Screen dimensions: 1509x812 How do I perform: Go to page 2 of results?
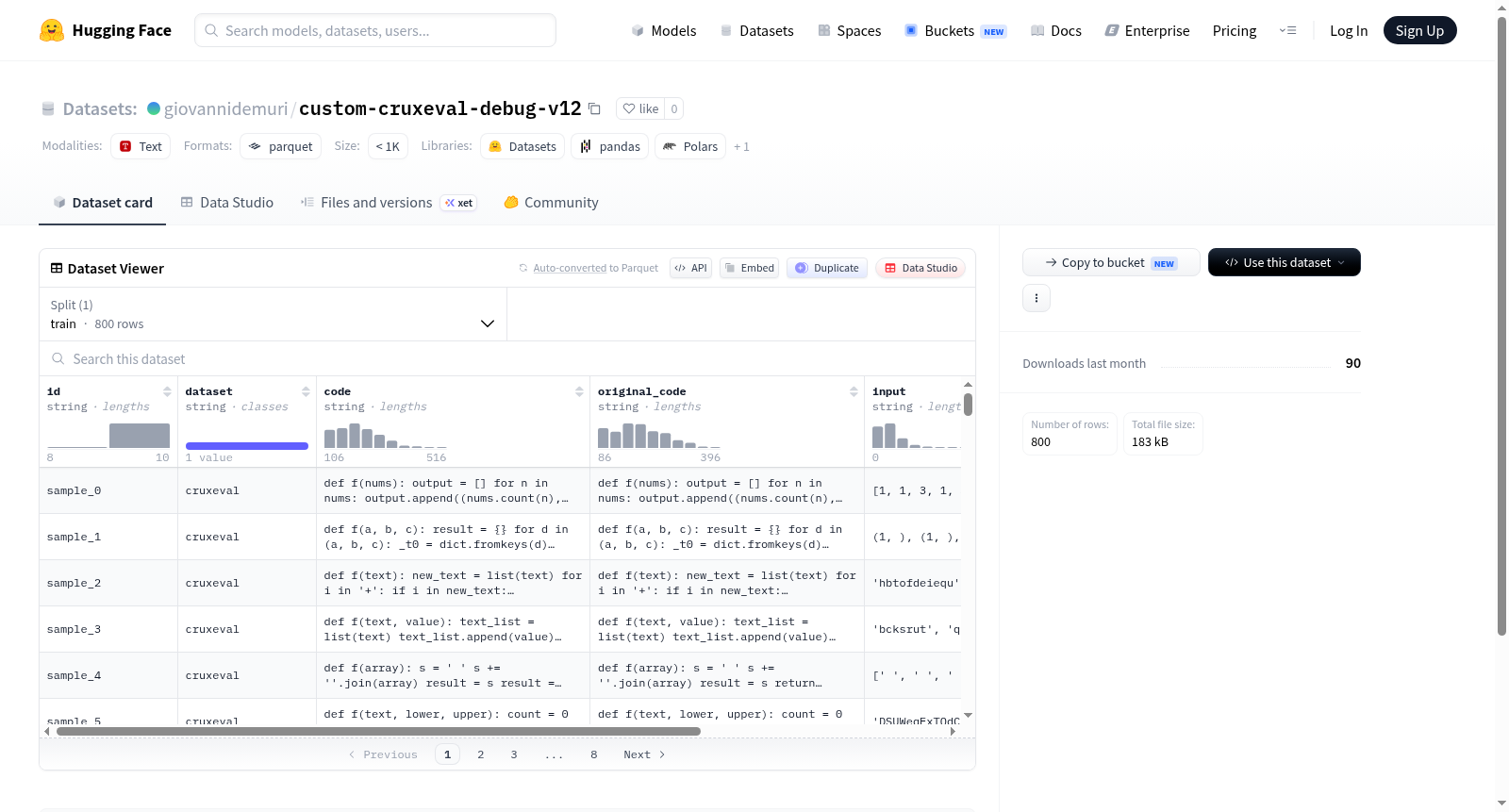[x=481, y=754]
